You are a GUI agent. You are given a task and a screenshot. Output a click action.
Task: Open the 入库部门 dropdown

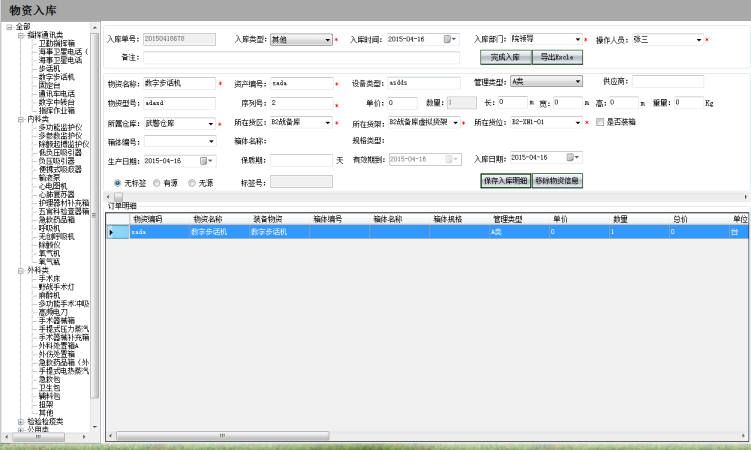point(578,39)
